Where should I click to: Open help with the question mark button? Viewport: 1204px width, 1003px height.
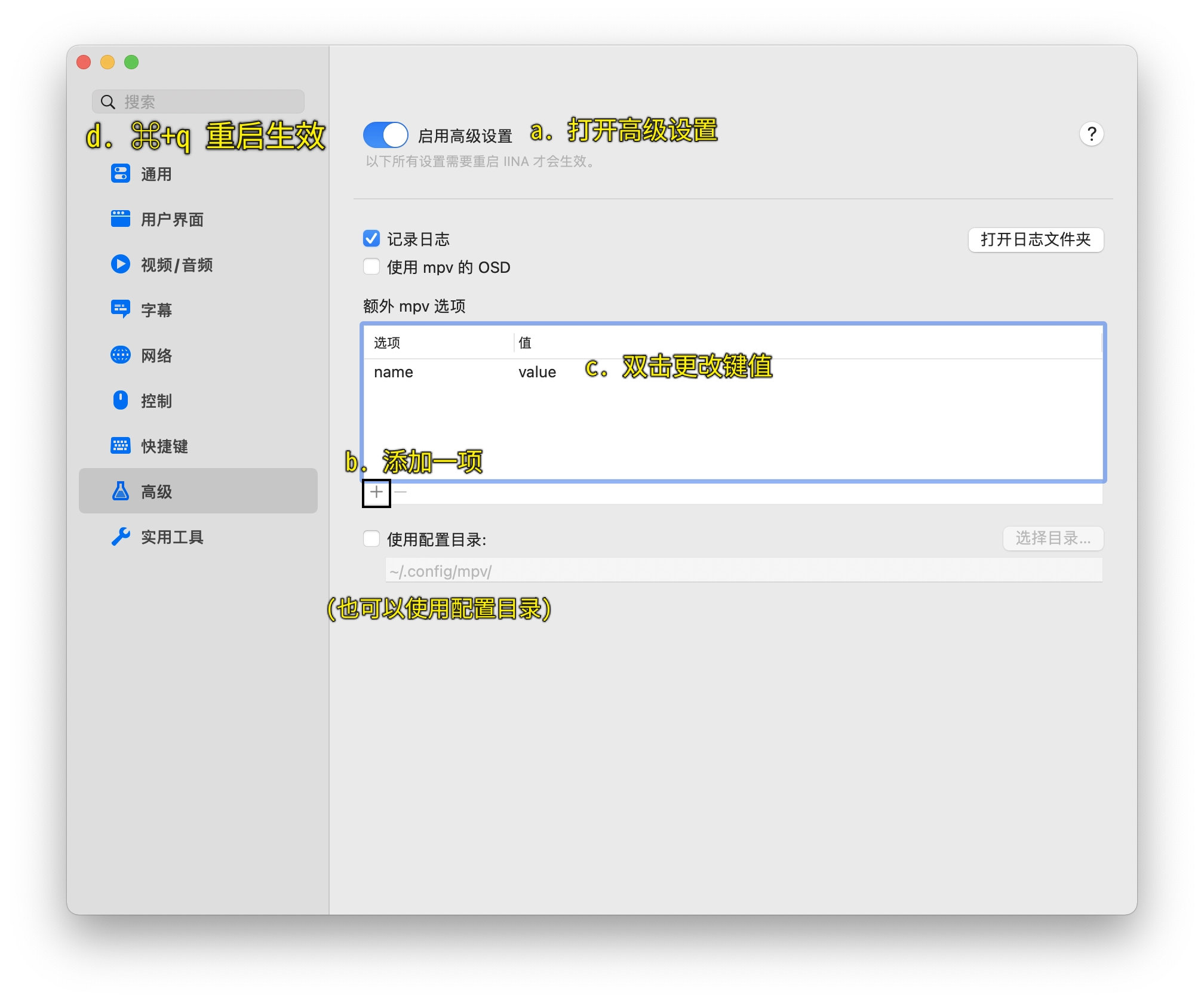click(x=1091, y=134)
